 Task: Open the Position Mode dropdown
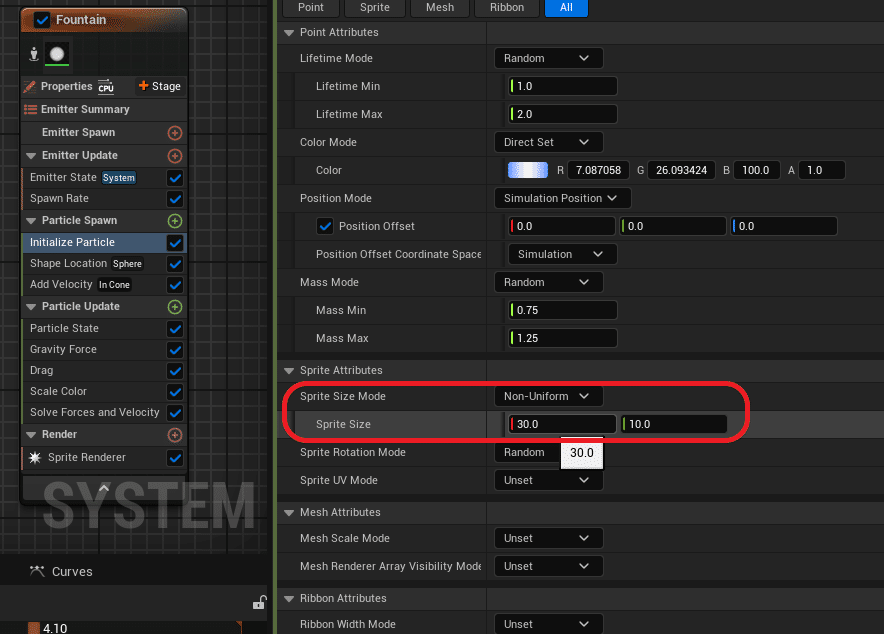tap(563, 198)
